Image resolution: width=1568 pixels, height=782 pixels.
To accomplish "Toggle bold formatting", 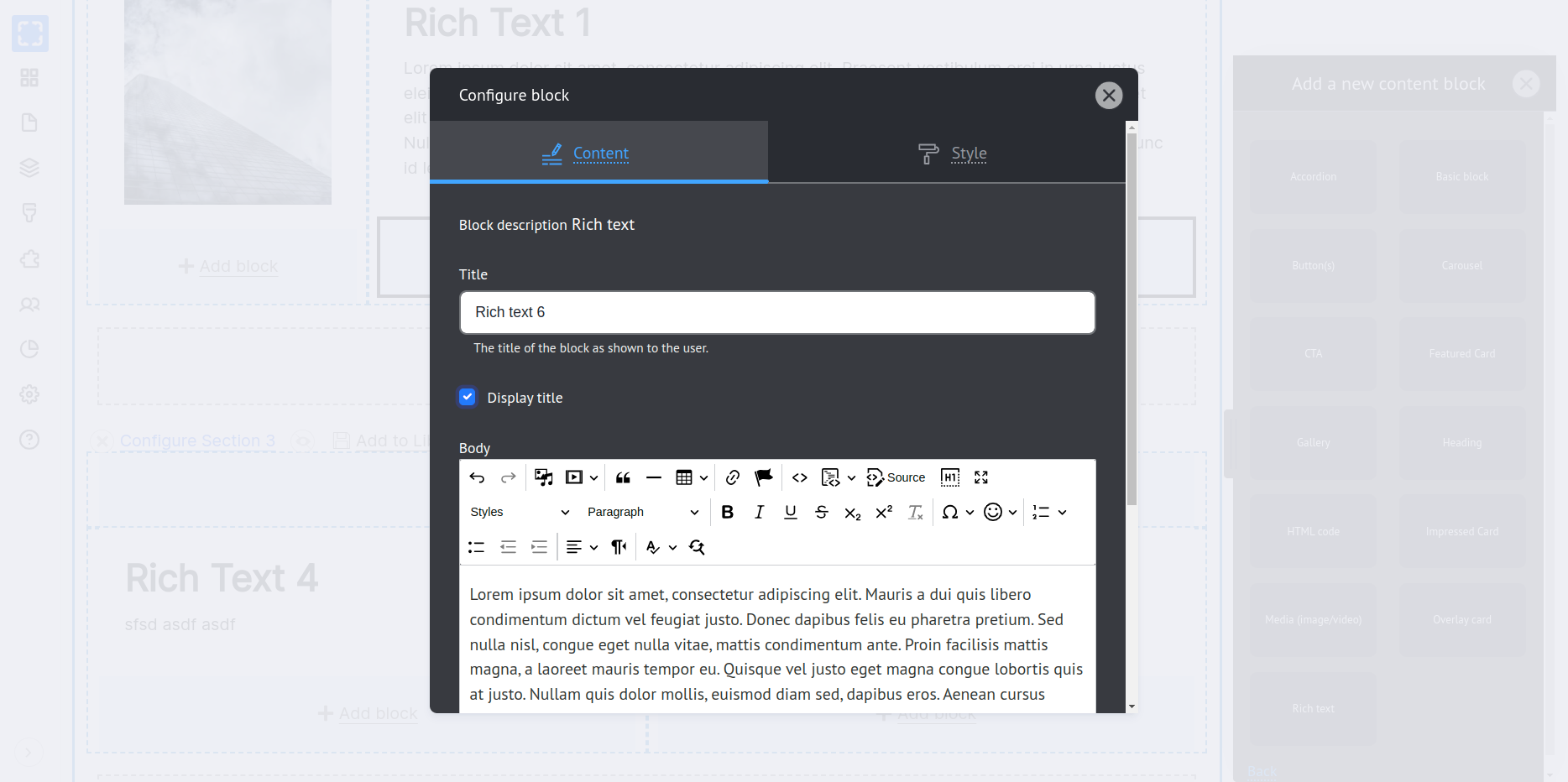I will 728,512.
